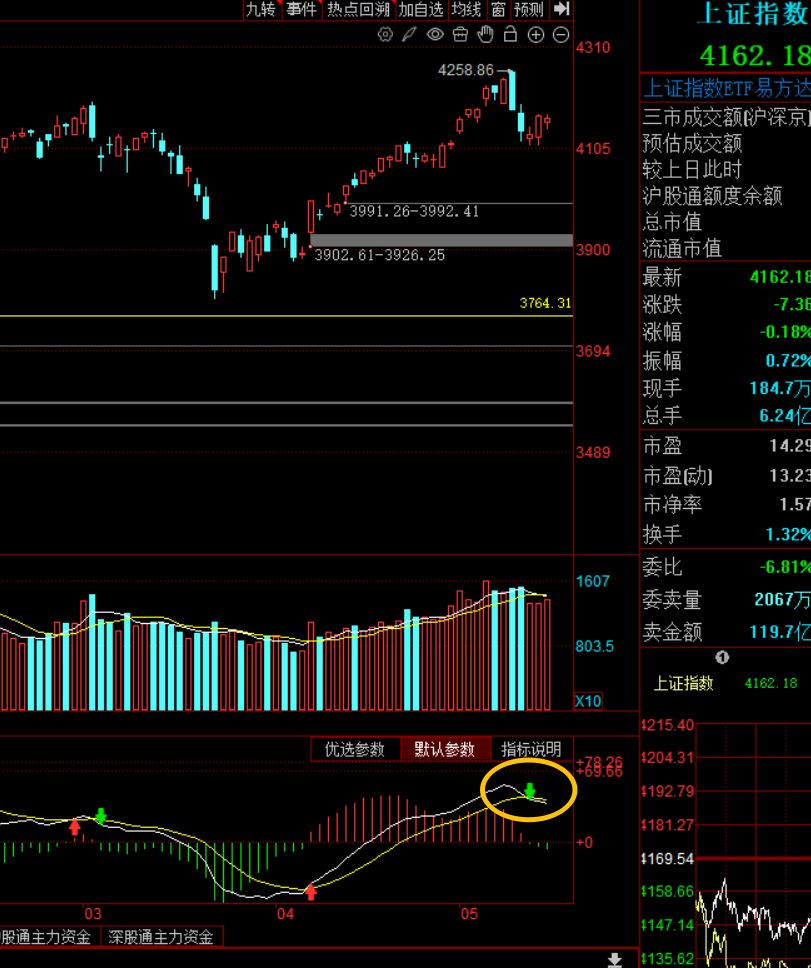811x968 pixels.
Task: Open 指标说明 indicator description
Action: pos(531,749)
